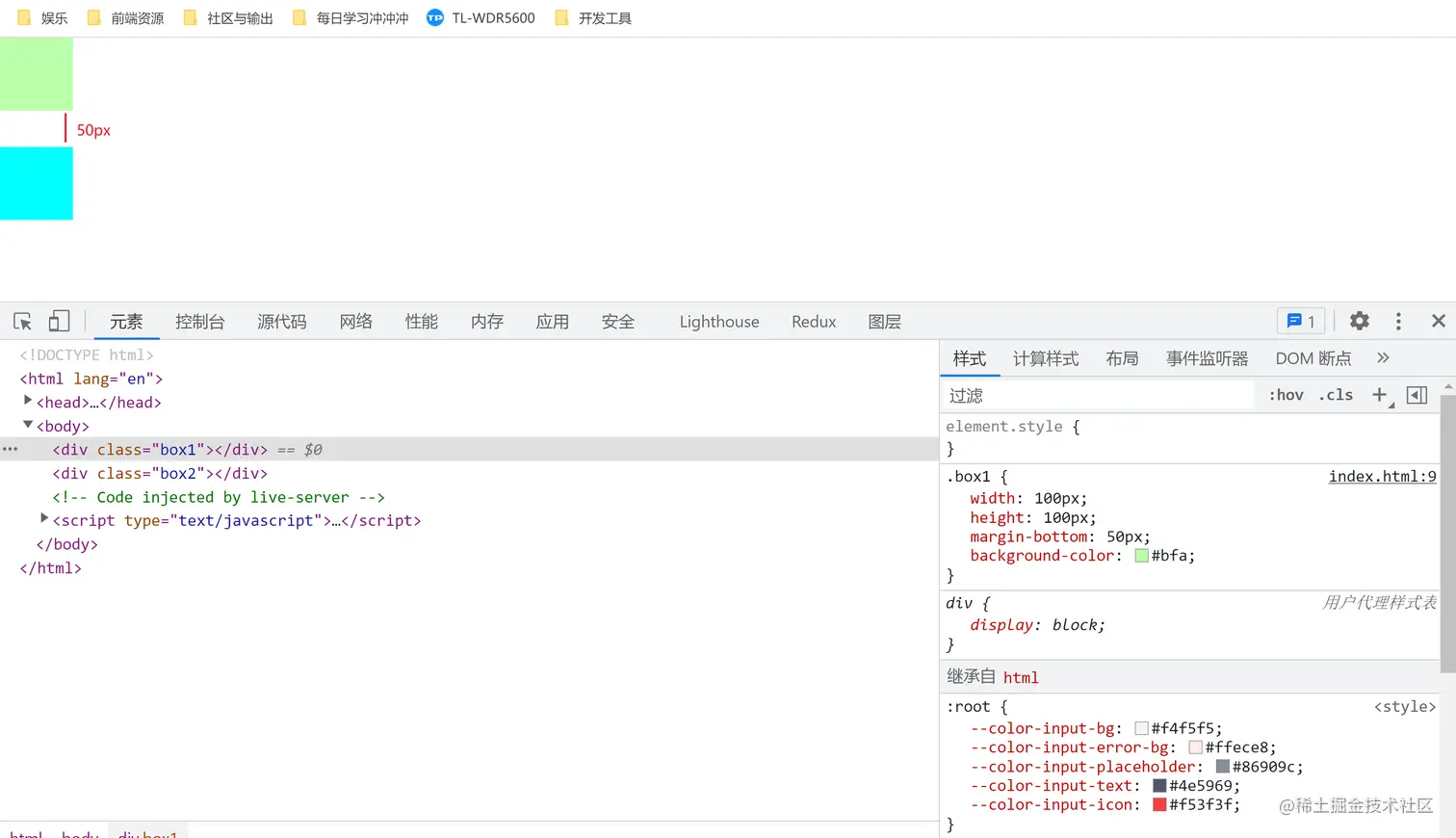Toggle the .cls class editor

(x=1336, y=395)
